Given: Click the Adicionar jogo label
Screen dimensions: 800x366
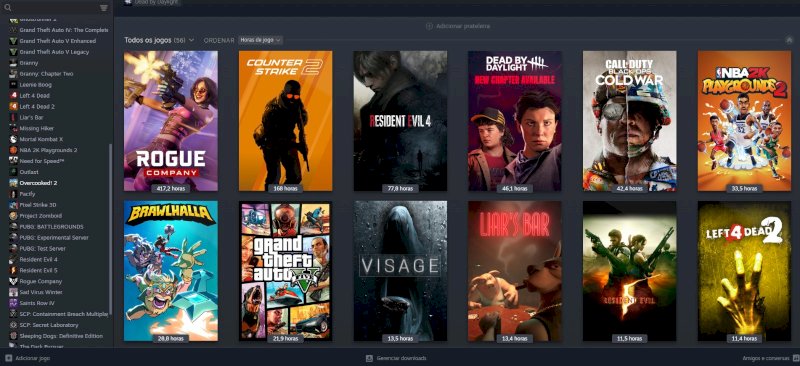Looking at the screenshot, I should pos(33,358).
